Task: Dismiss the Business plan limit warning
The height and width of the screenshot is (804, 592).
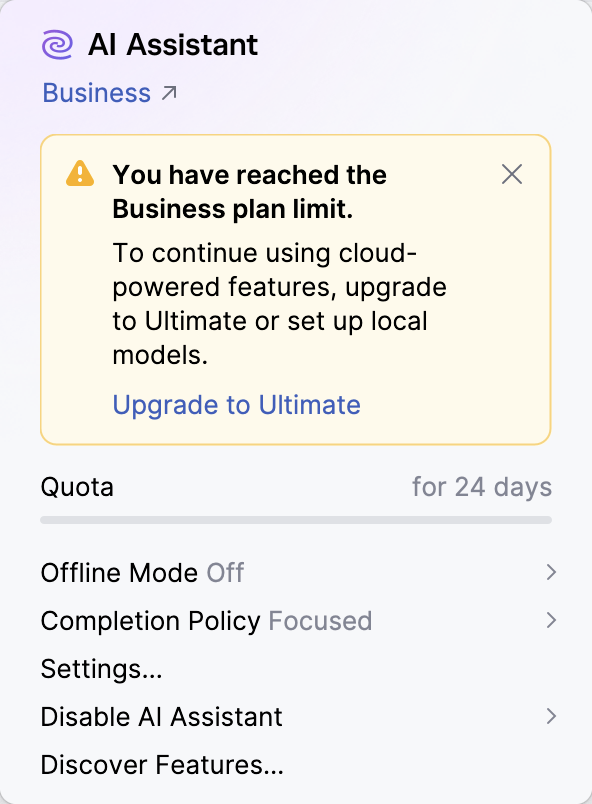Action: (x=512, y=174)
